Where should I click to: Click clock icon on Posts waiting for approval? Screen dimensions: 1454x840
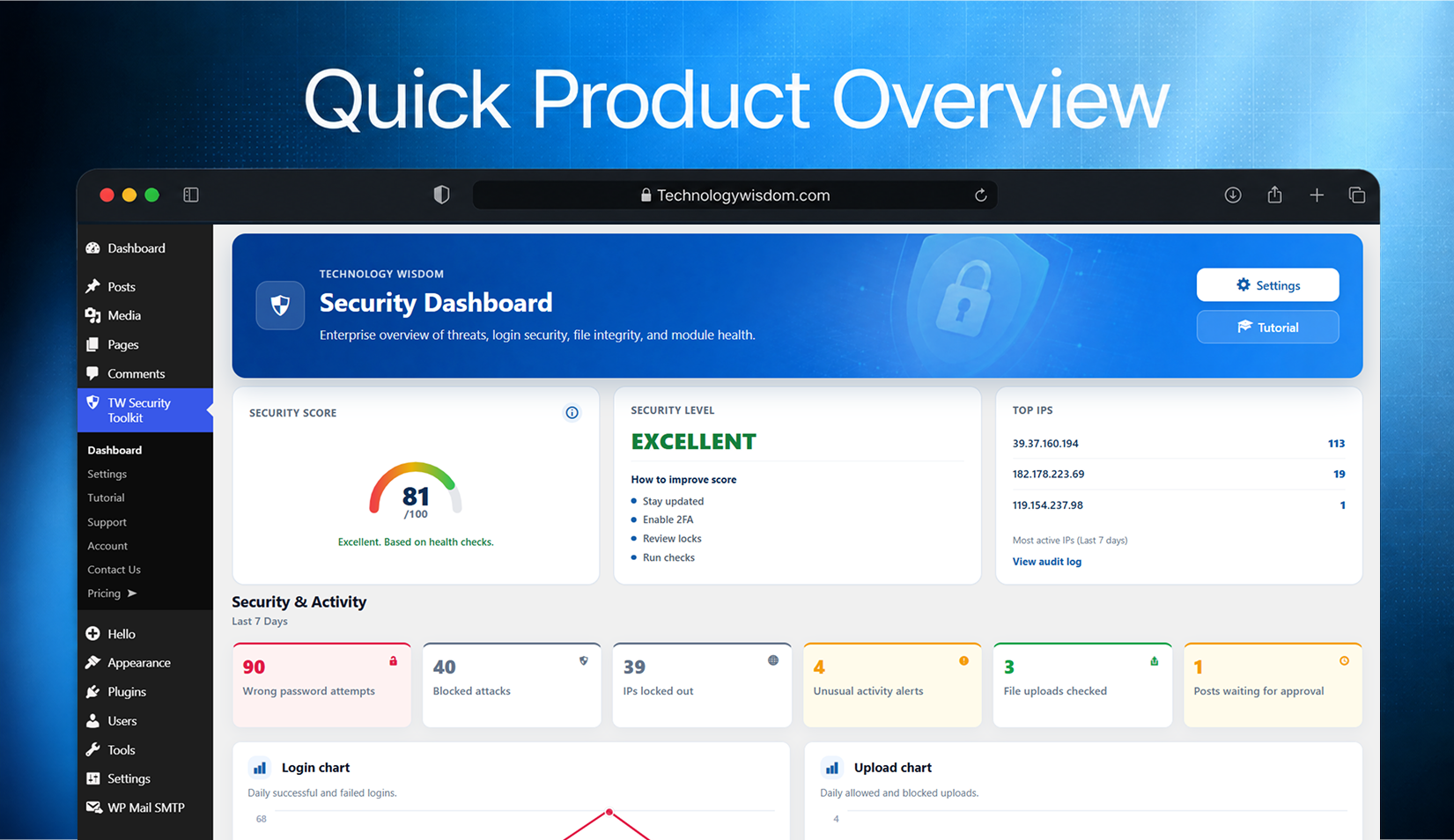pyautogui.click(x=1344, y=660)
